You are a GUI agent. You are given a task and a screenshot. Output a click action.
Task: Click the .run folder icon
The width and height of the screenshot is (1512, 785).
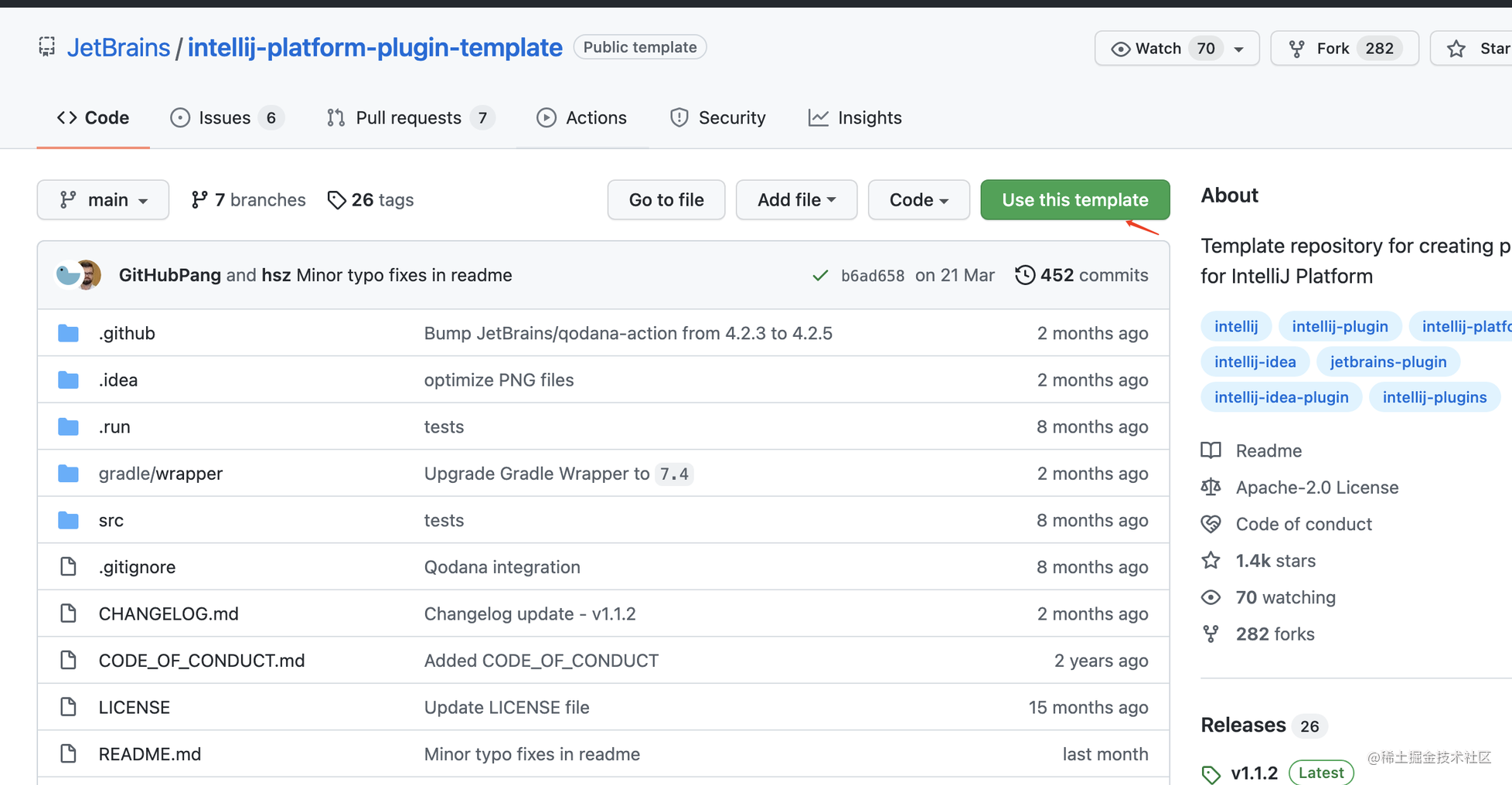68,426
